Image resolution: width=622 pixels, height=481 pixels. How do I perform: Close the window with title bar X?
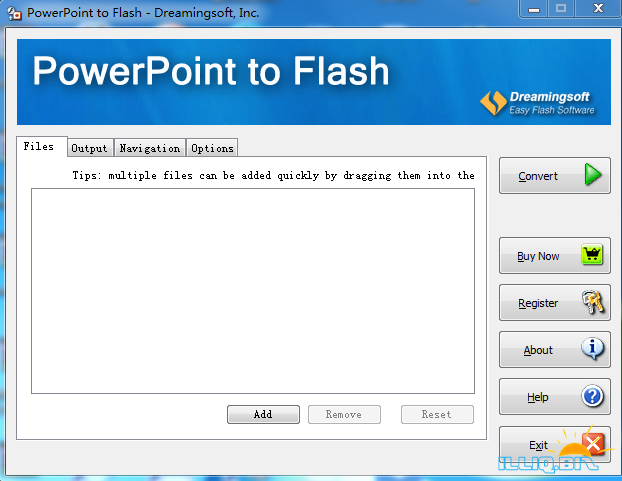(x=598, y=9)
